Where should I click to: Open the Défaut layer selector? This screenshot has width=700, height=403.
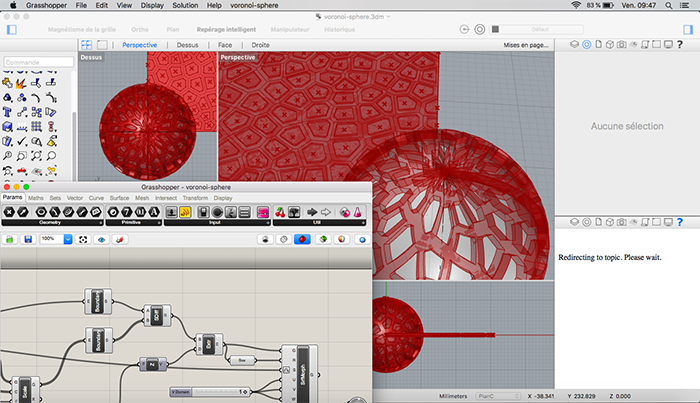537,29
